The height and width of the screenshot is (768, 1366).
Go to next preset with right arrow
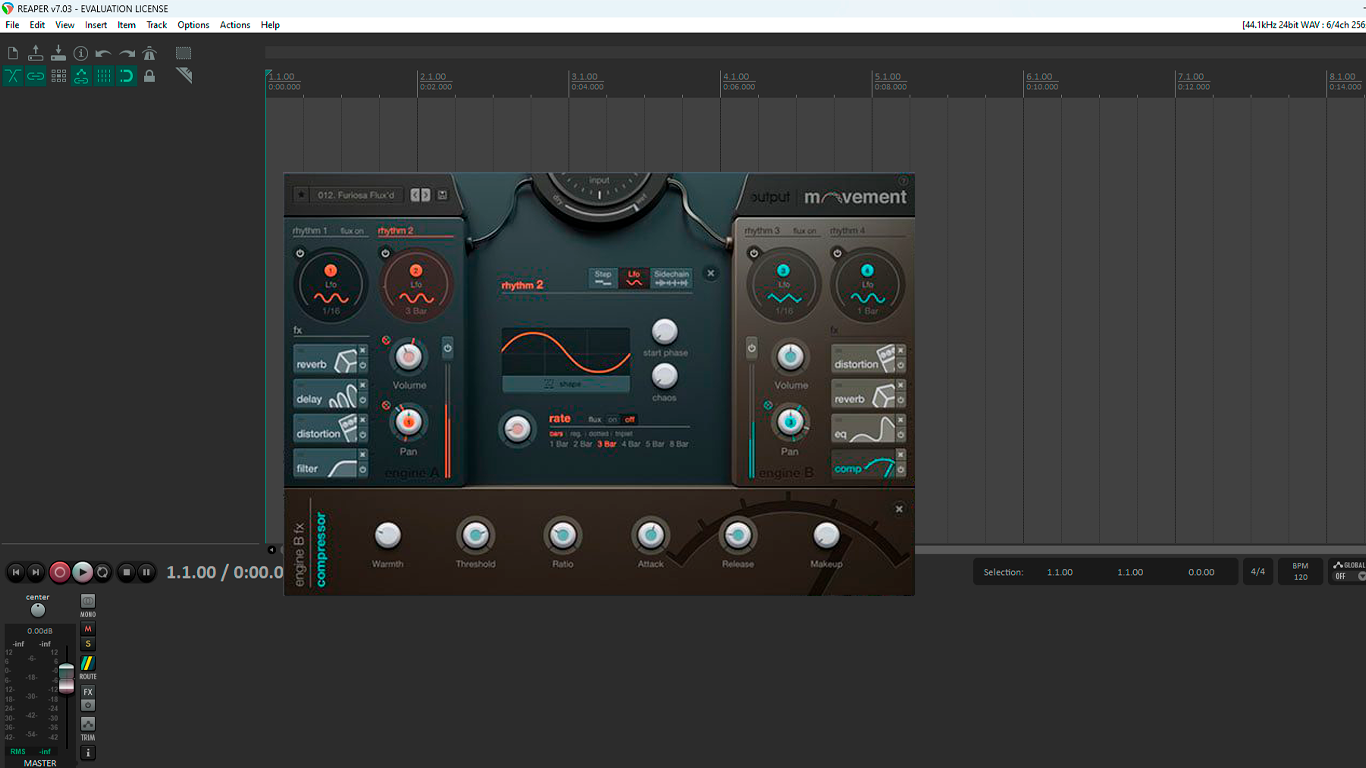pyautogui.click(x=426, y=196)
